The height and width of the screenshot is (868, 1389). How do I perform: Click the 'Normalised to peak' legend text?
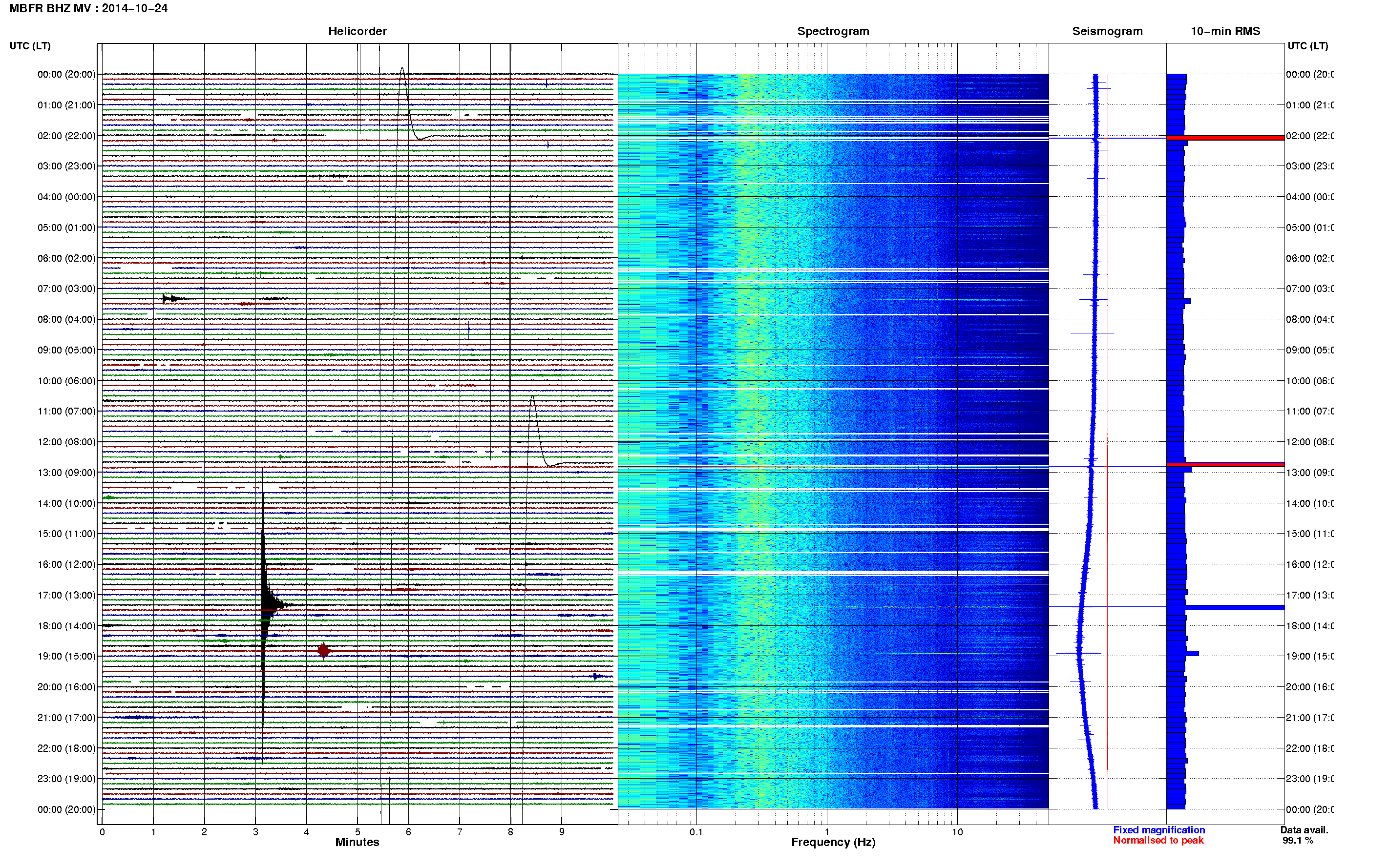tap(1158, 841)
